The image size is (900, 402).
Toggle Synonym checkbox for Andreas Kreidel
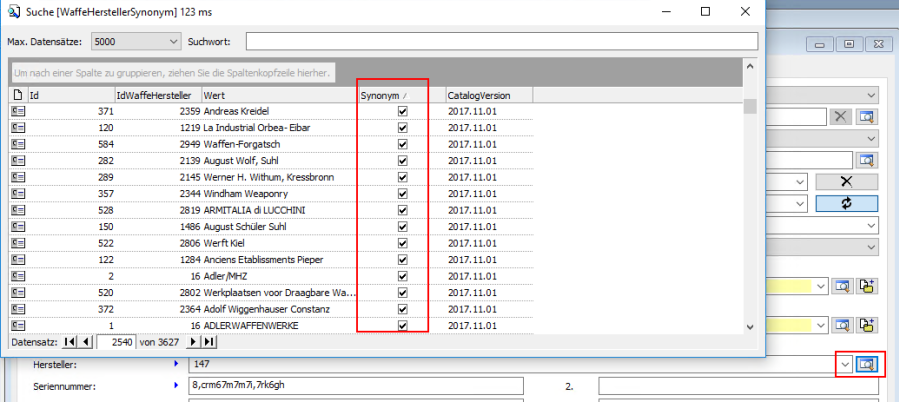(403, 111)
